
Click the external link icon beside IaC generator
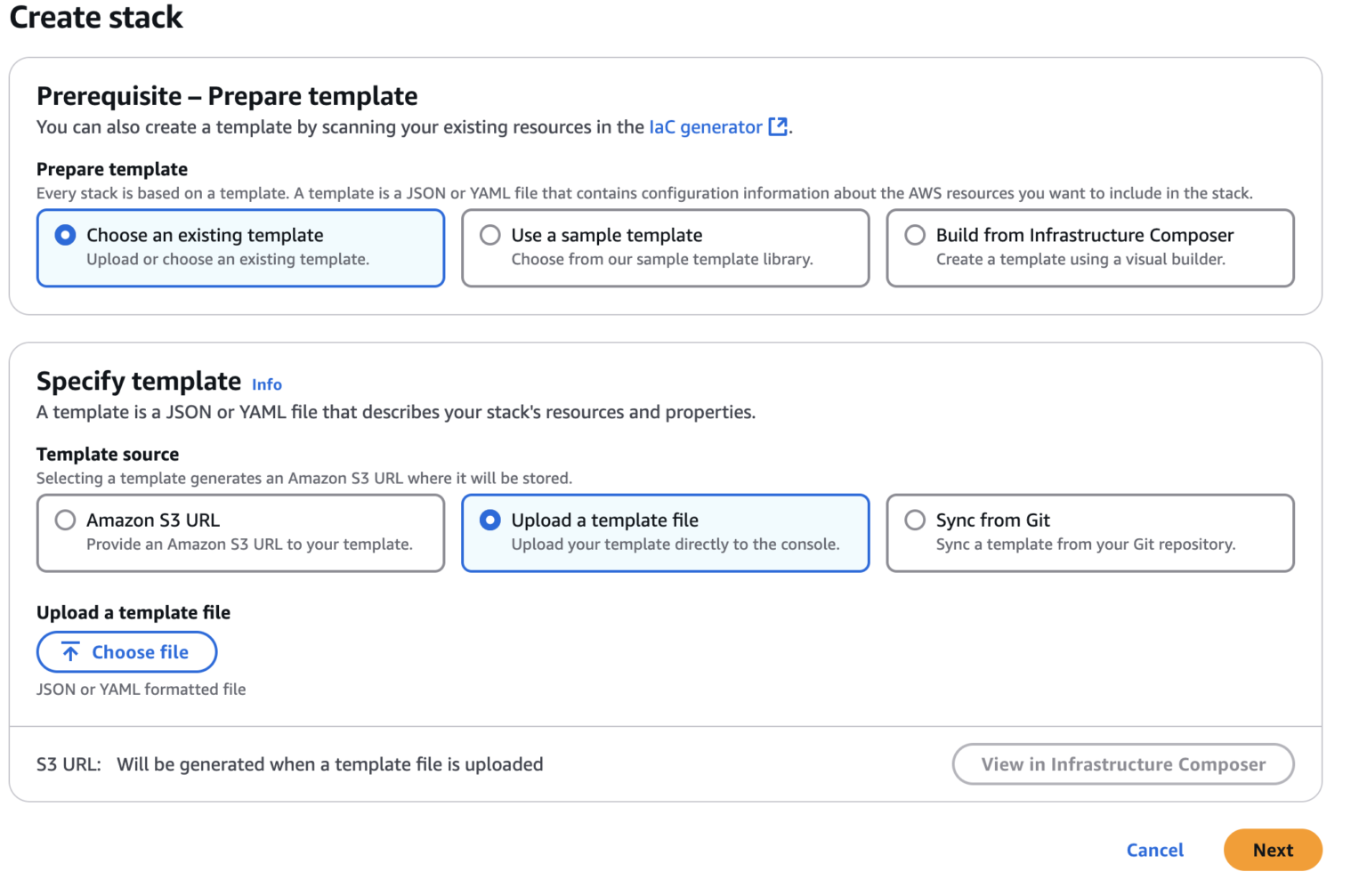[x=778, y=126]
